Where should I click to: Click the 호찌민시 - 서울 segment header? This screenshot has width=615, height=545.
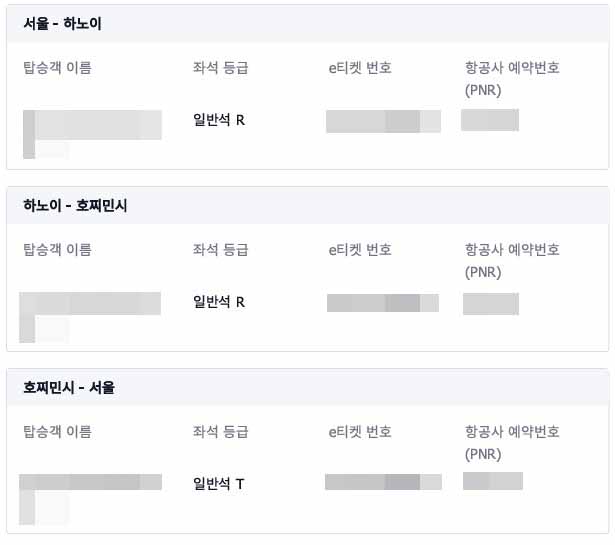click(x=69, y=387)
